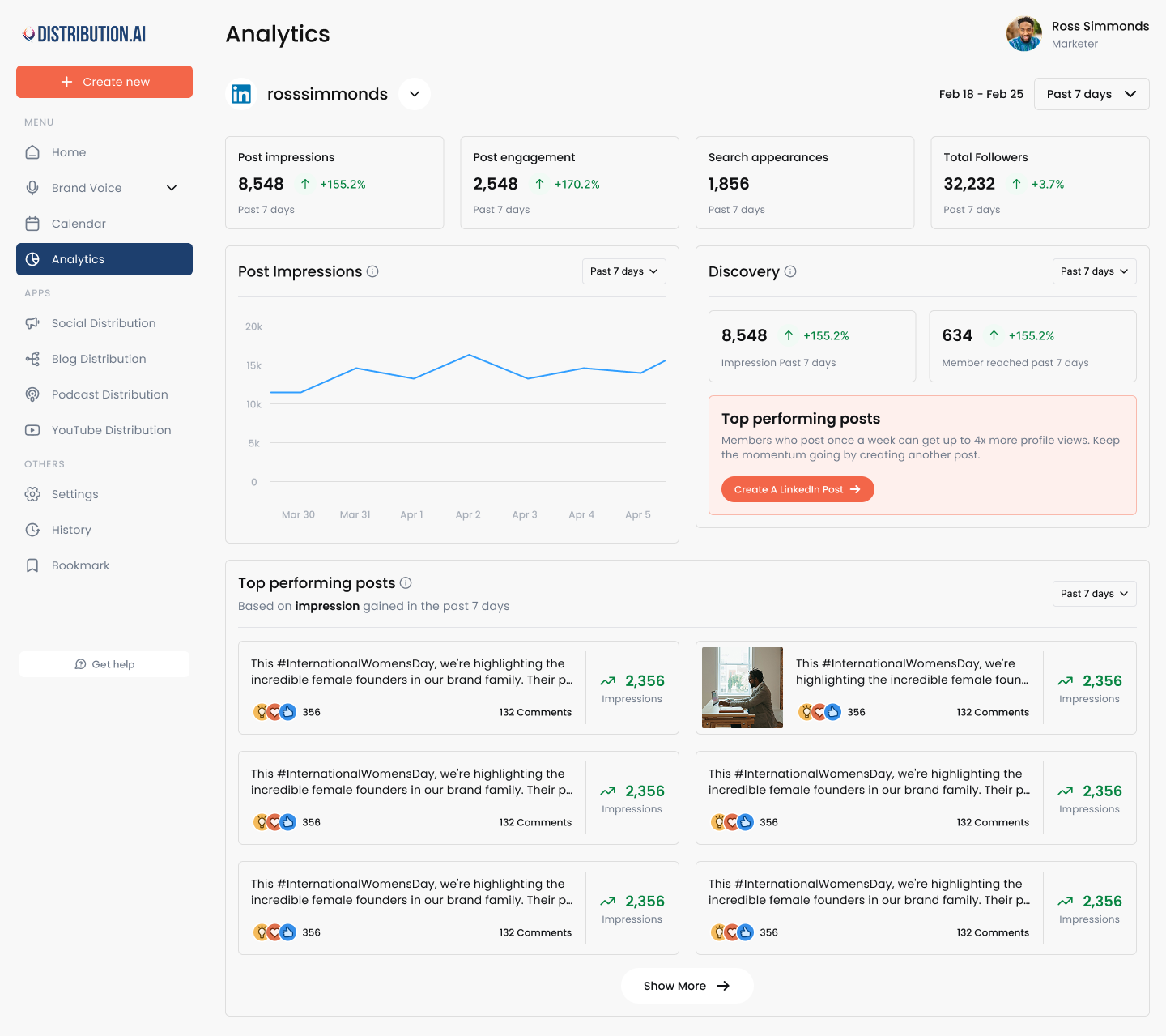Collapse the Brand Voice chevron
This screenshot has width=1166, height=1036.
(x=171, y=187)
